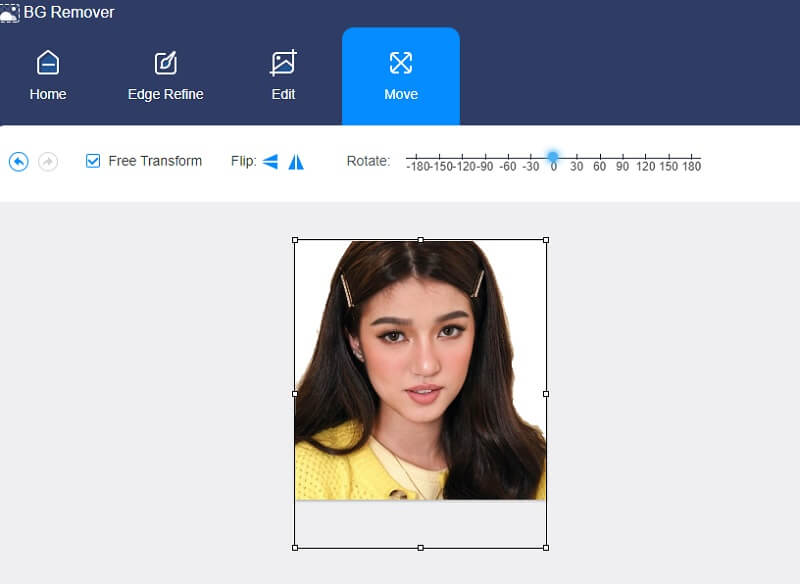The height and width of the screenshot is (584, 800).
Task: Click the undo arrow icon
Action: (x=17, y=161)
